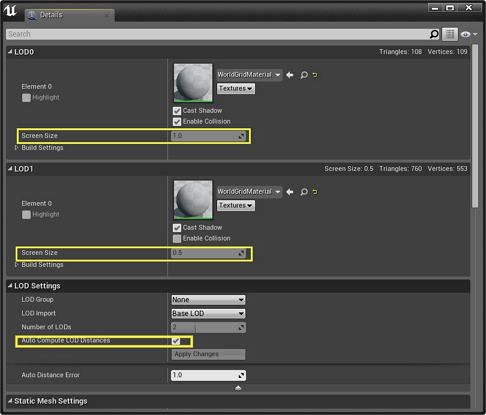Click the Auto Distance Error value field
Image resolution: width=486 pixels, height=415 pixels.
point(208,375)
